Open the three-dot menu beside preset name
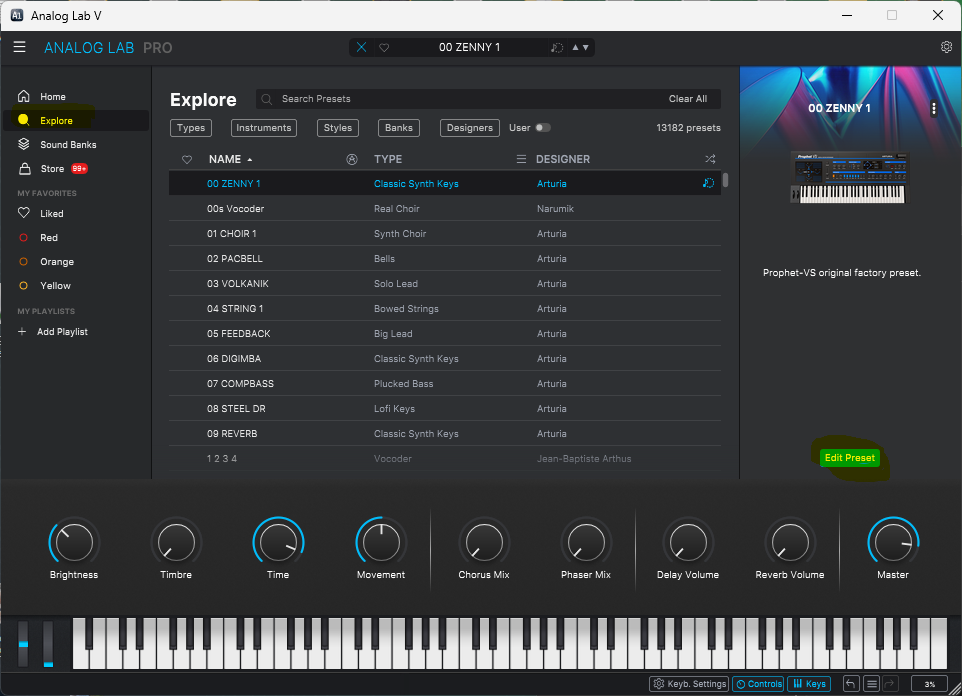962x696 pixels. tap(933, 108)
